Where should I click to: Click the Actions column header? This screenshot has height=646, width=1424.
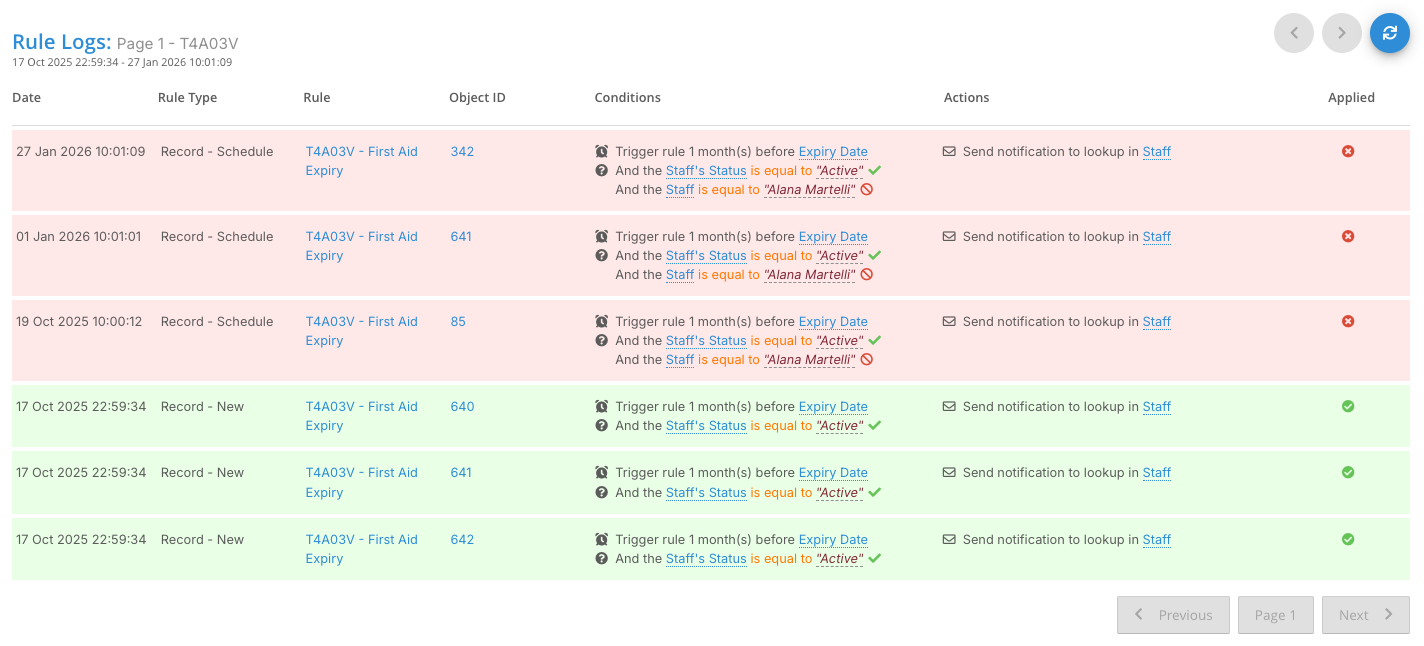coord(966,98)
